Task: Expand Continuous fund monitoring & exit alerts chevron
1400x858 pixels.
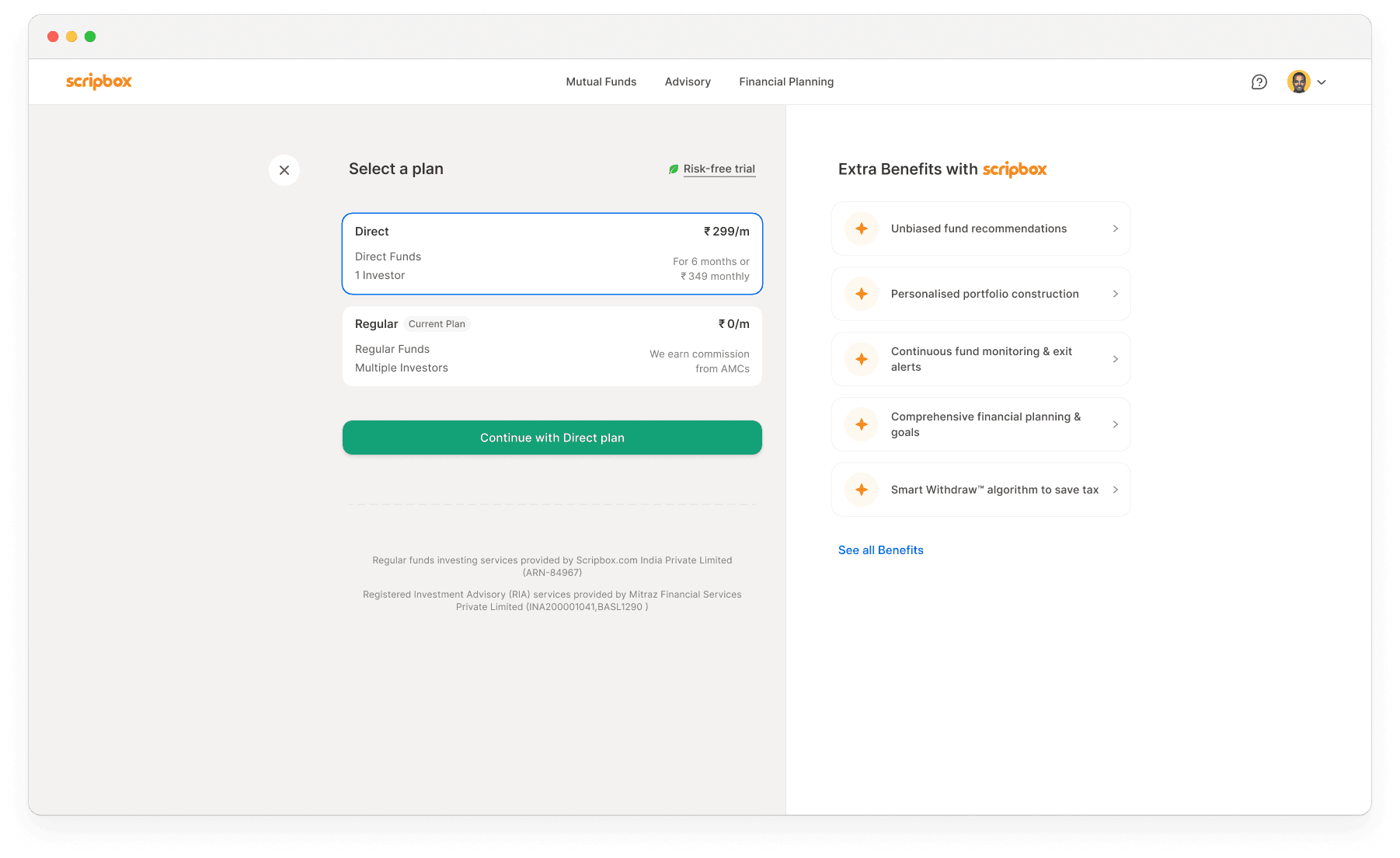Action: click(x=1116, y=359)
